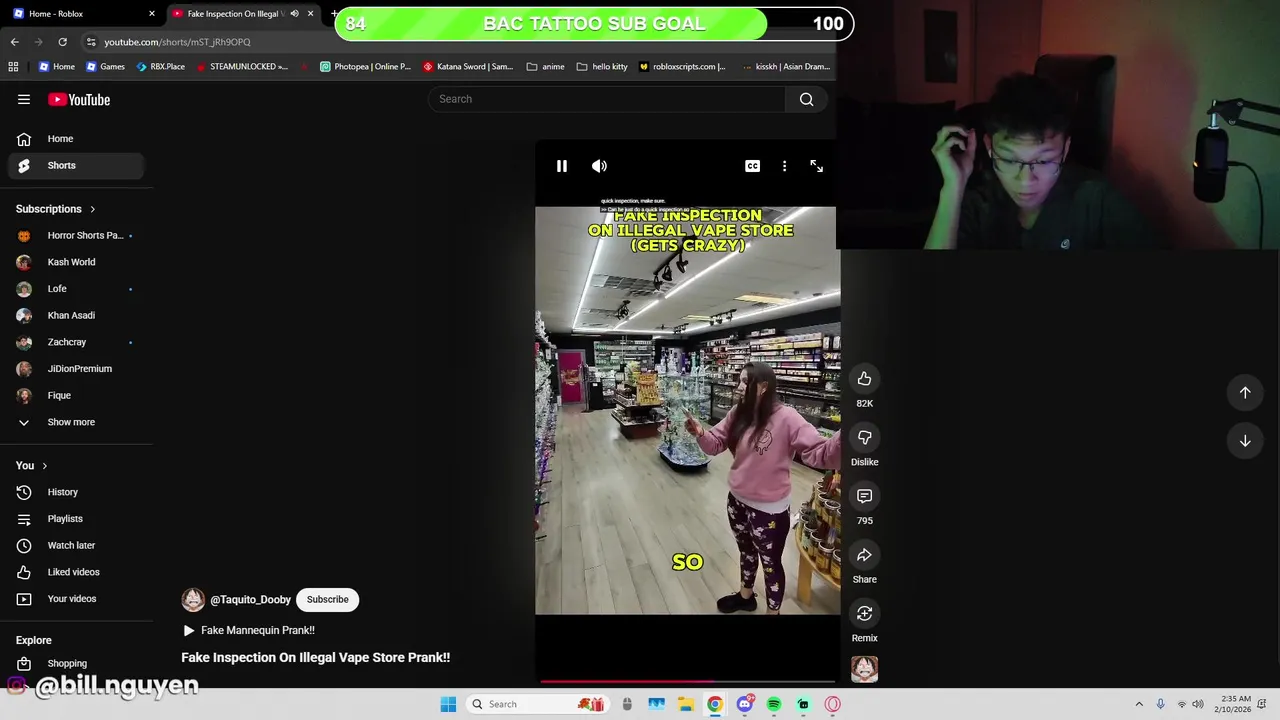Open the Fake Mannequin Prank!! linked video
Screen dimensions: 1280x720
click(x=249, y=630)
